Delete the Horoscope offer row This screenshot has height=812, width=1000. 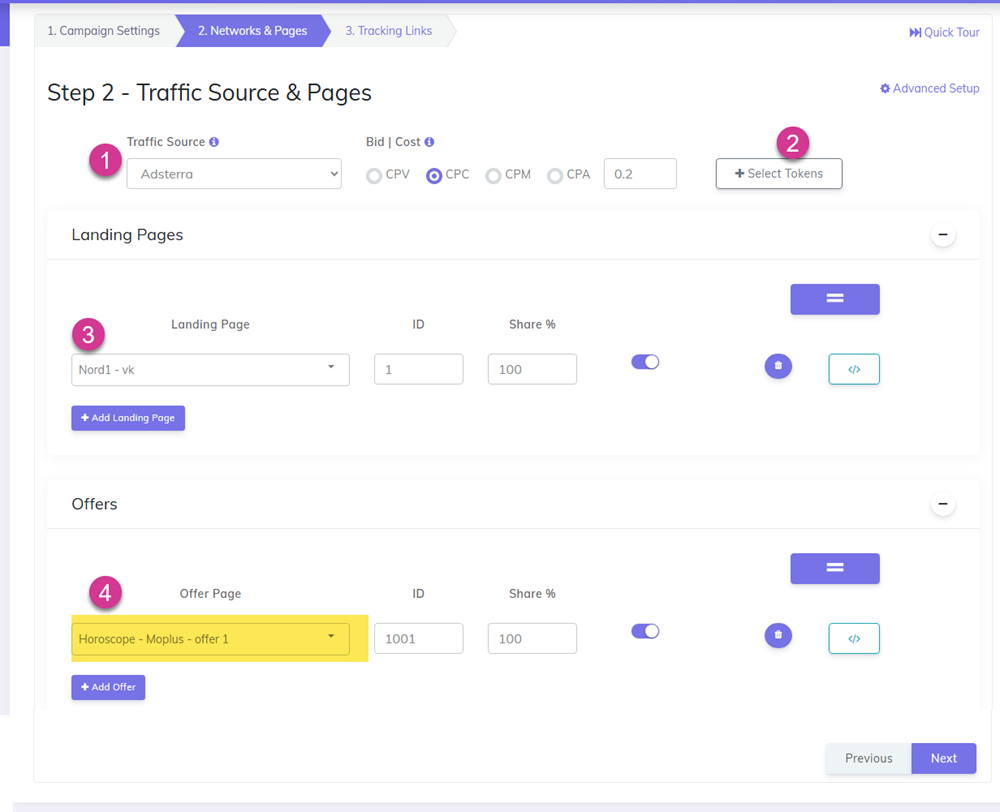pos(778,635)
